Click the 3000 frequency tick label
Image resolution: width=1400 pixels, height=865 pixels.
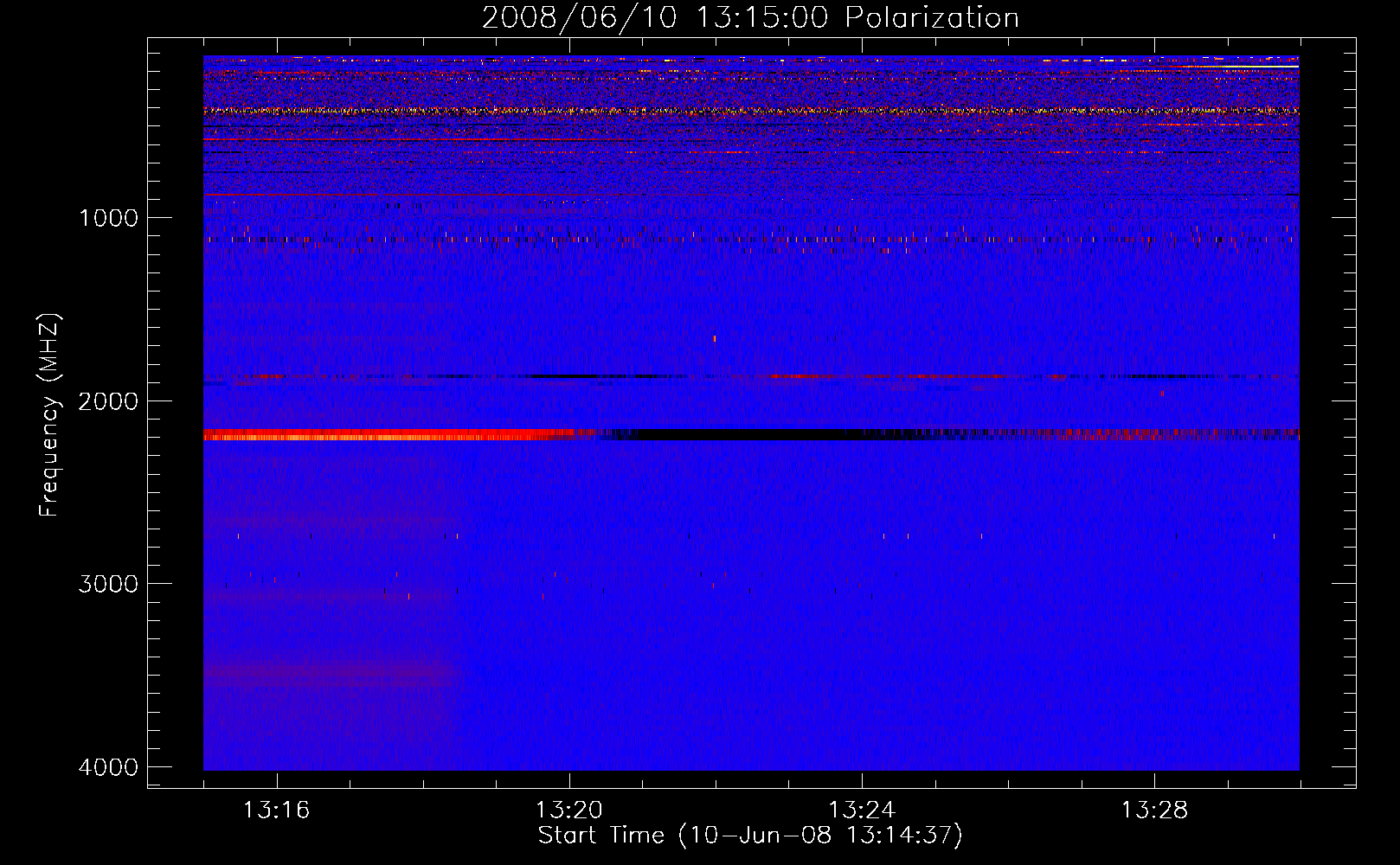click(108, 584)
